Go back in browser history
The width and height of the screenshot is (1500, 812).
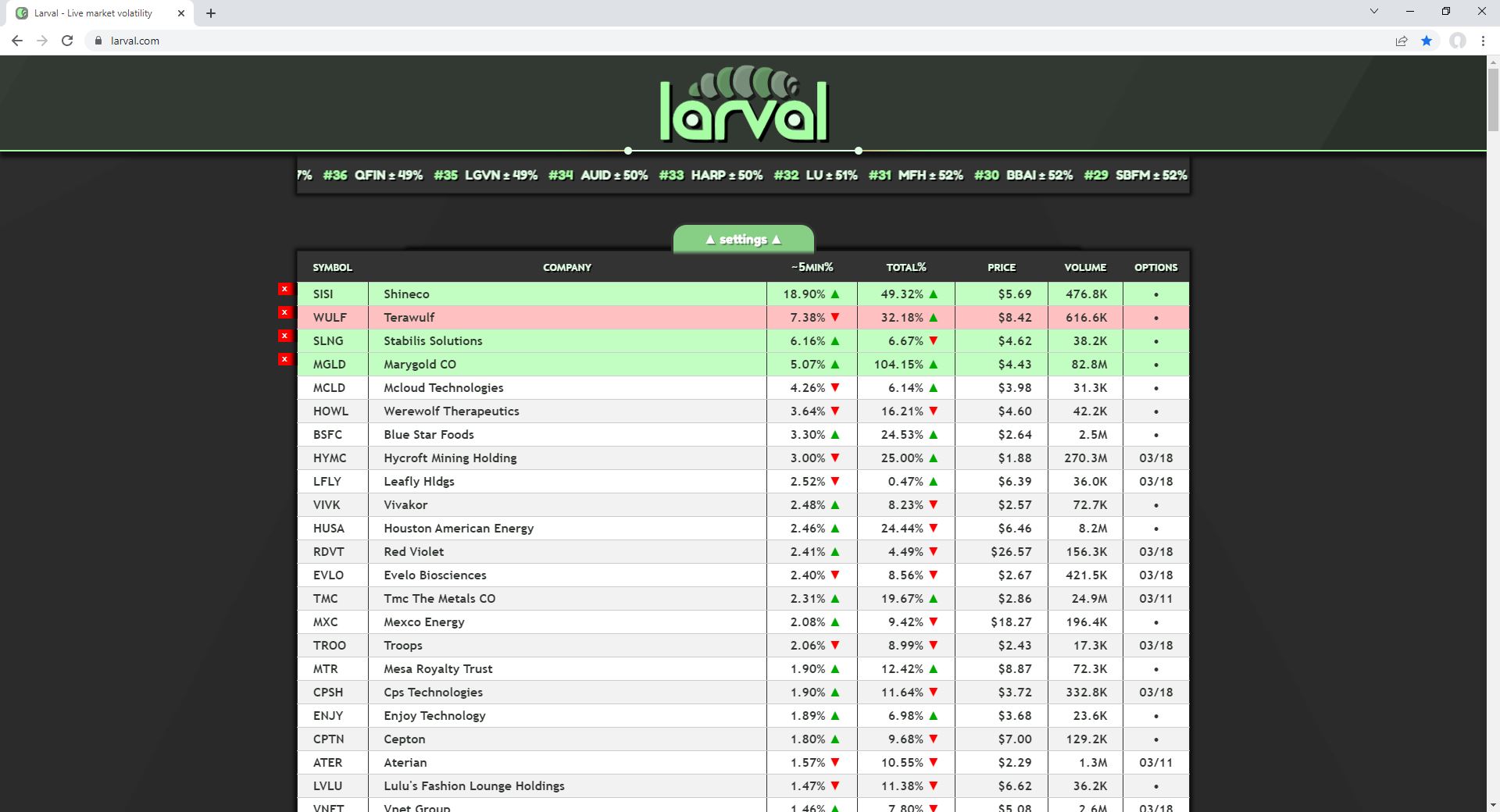[17, 41]
